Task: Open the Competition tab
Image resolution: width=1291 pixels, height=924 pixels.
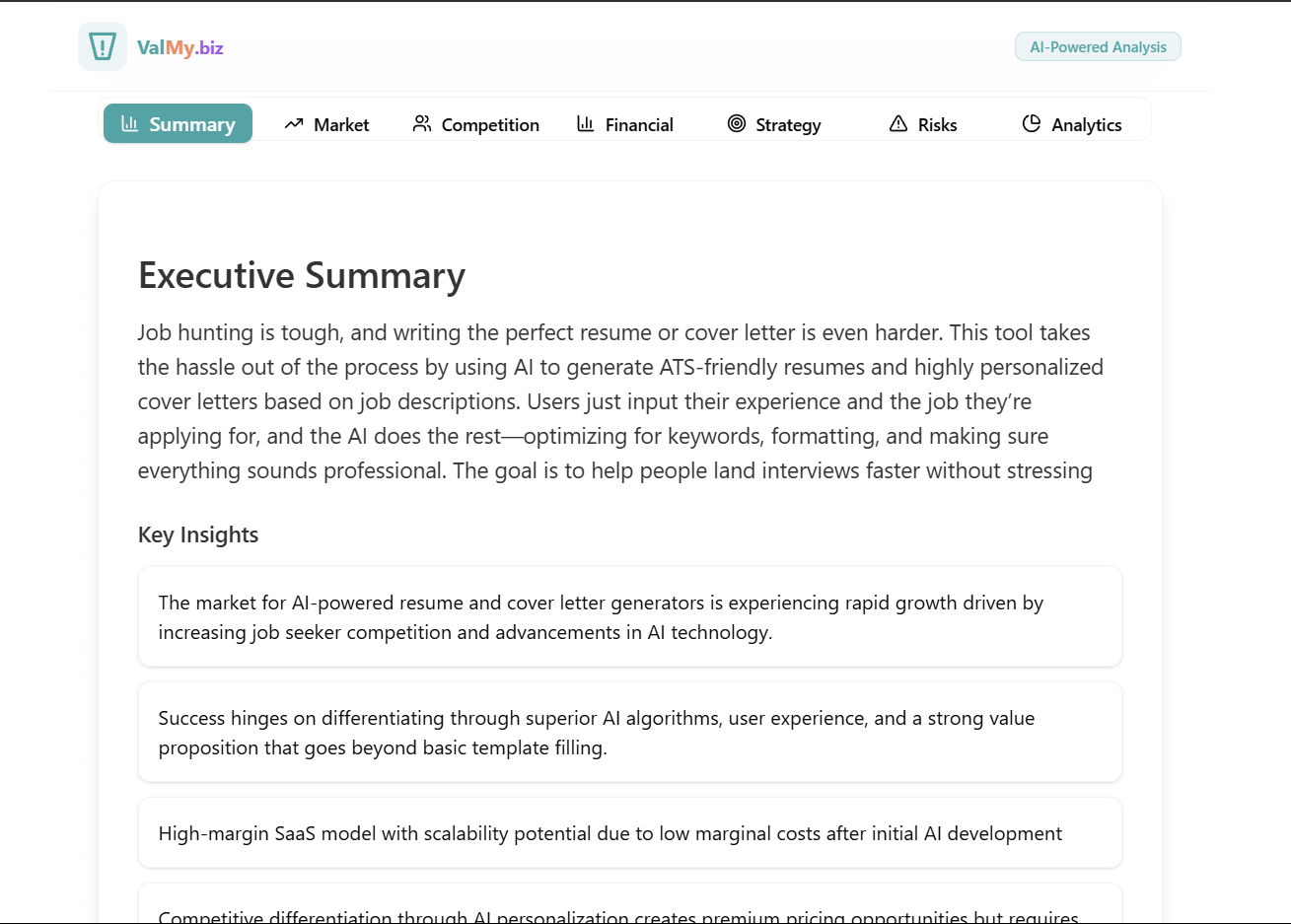Action: [x=476, y=124]
